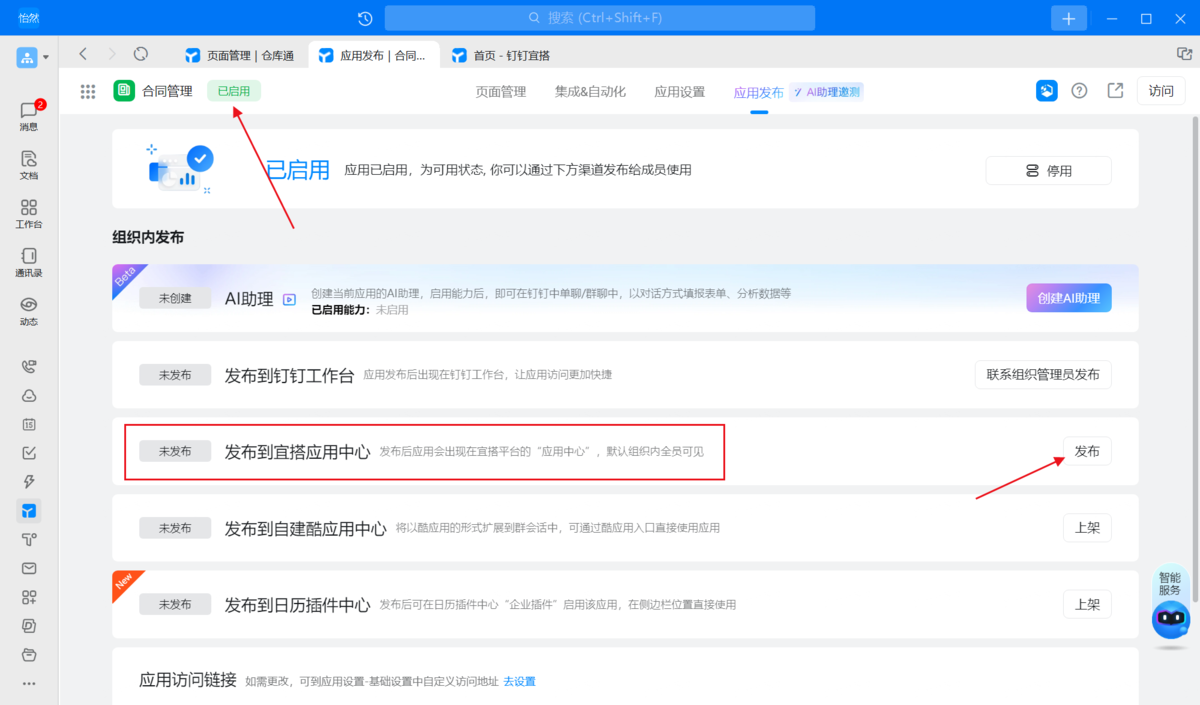Open the phone call icon in sidebar
The width and height of the screenshot is (1200, 705).
(29, 366)
